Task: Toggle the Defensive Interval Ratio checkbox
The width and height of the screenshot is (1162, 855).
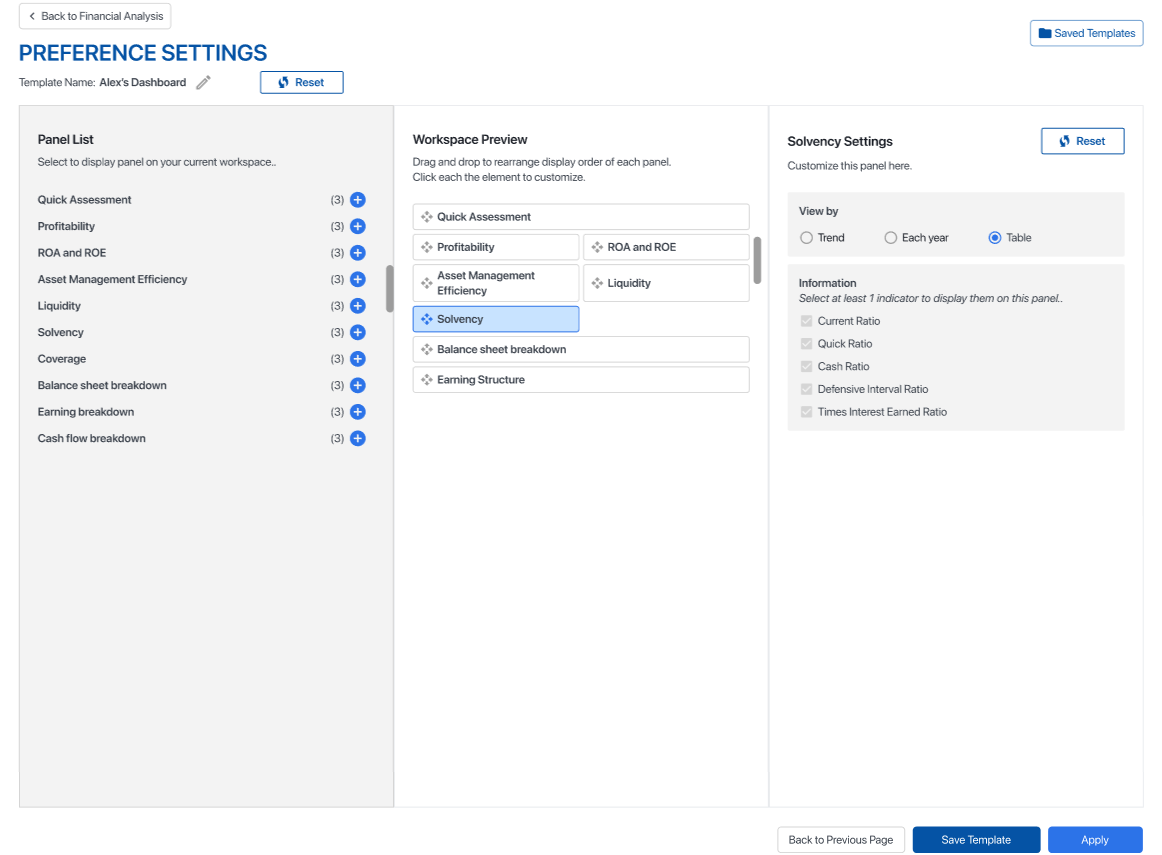Action: 806,389
